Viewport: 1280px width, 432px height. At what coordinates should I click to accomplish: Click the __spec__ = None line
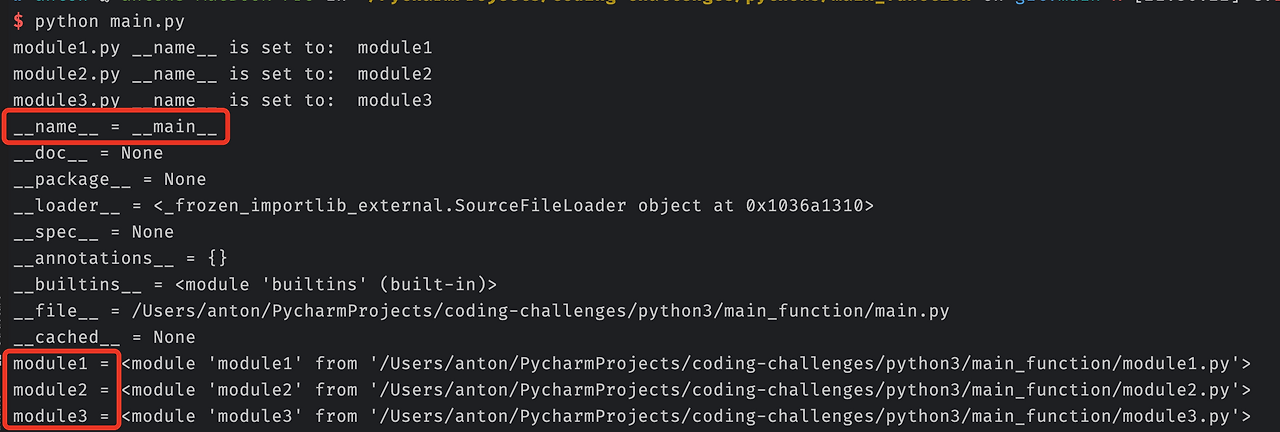click(x=93, y=232)
